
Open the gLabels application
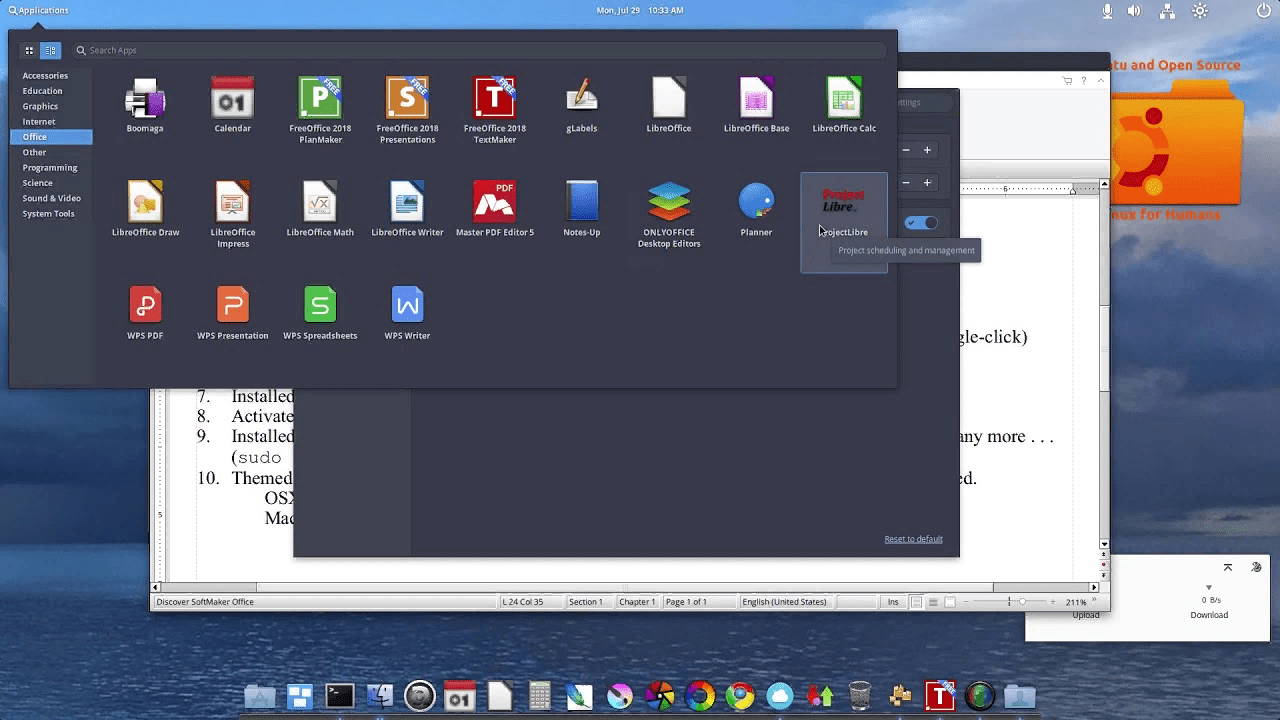[582, 106]
